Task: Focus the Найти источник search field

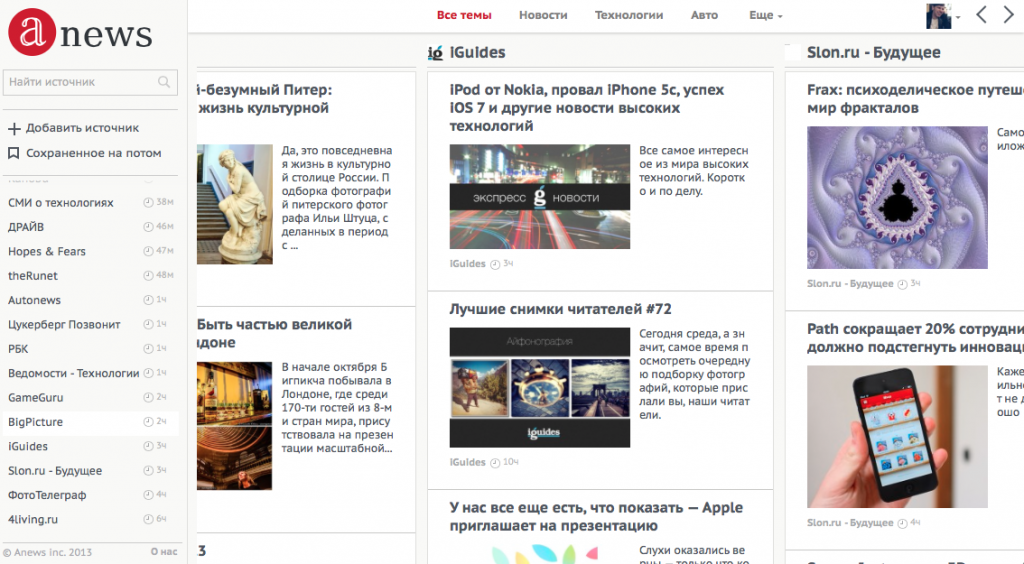Action: pos(90,82)
